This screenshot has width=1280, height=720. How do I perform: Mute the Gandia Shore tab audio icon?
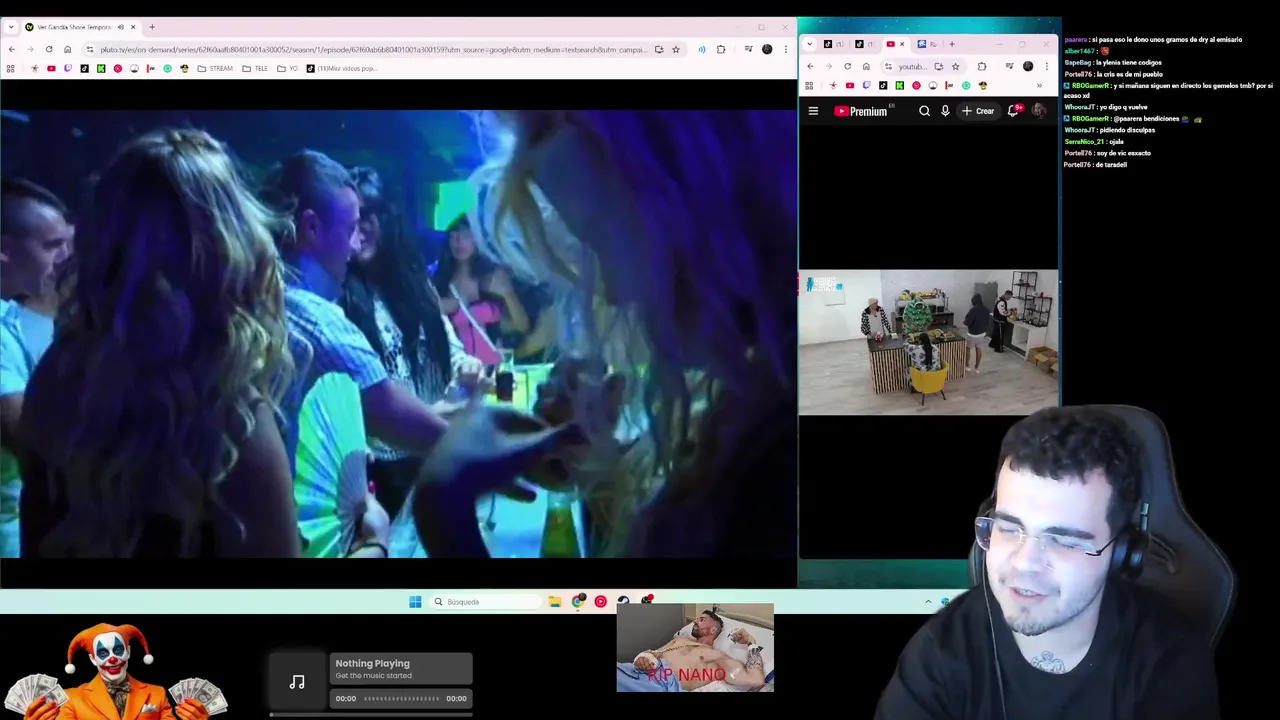[x=121, y=27]
